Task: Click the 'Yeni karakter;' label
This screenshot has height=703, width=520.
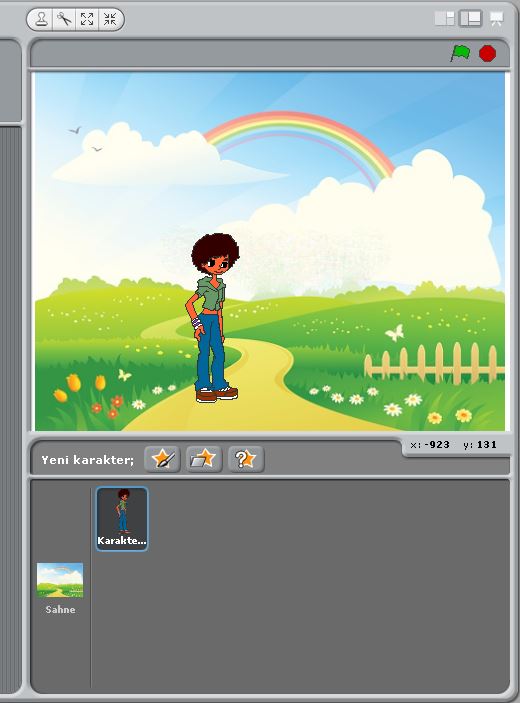Action: [x=87, y=460]
